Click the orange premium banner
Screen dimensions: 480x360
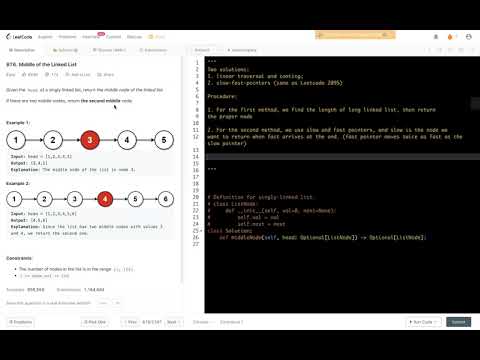[355, 35]
